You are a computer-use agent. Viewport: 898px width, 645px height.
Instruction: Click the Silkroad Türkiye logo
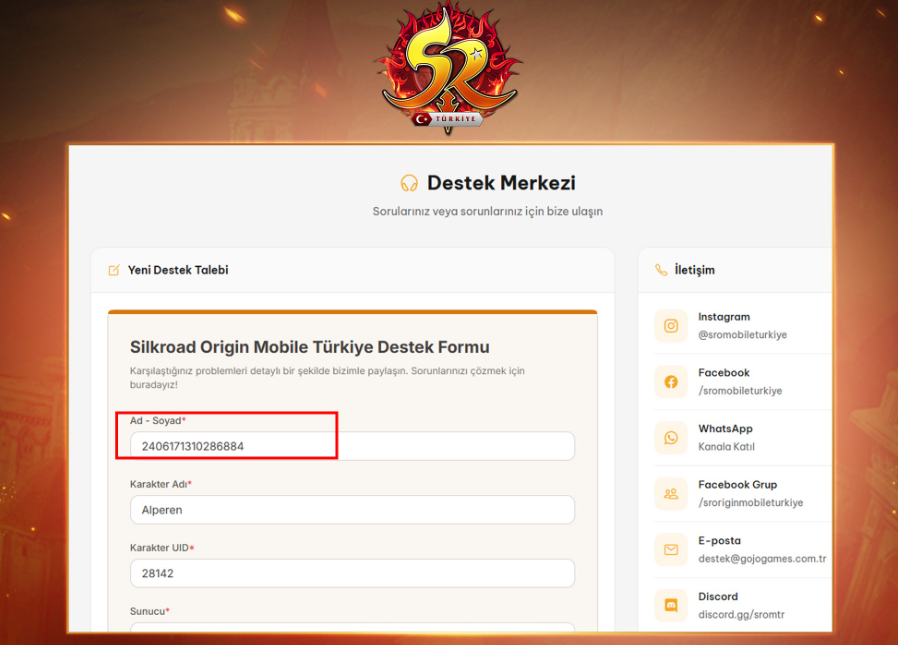448,68
